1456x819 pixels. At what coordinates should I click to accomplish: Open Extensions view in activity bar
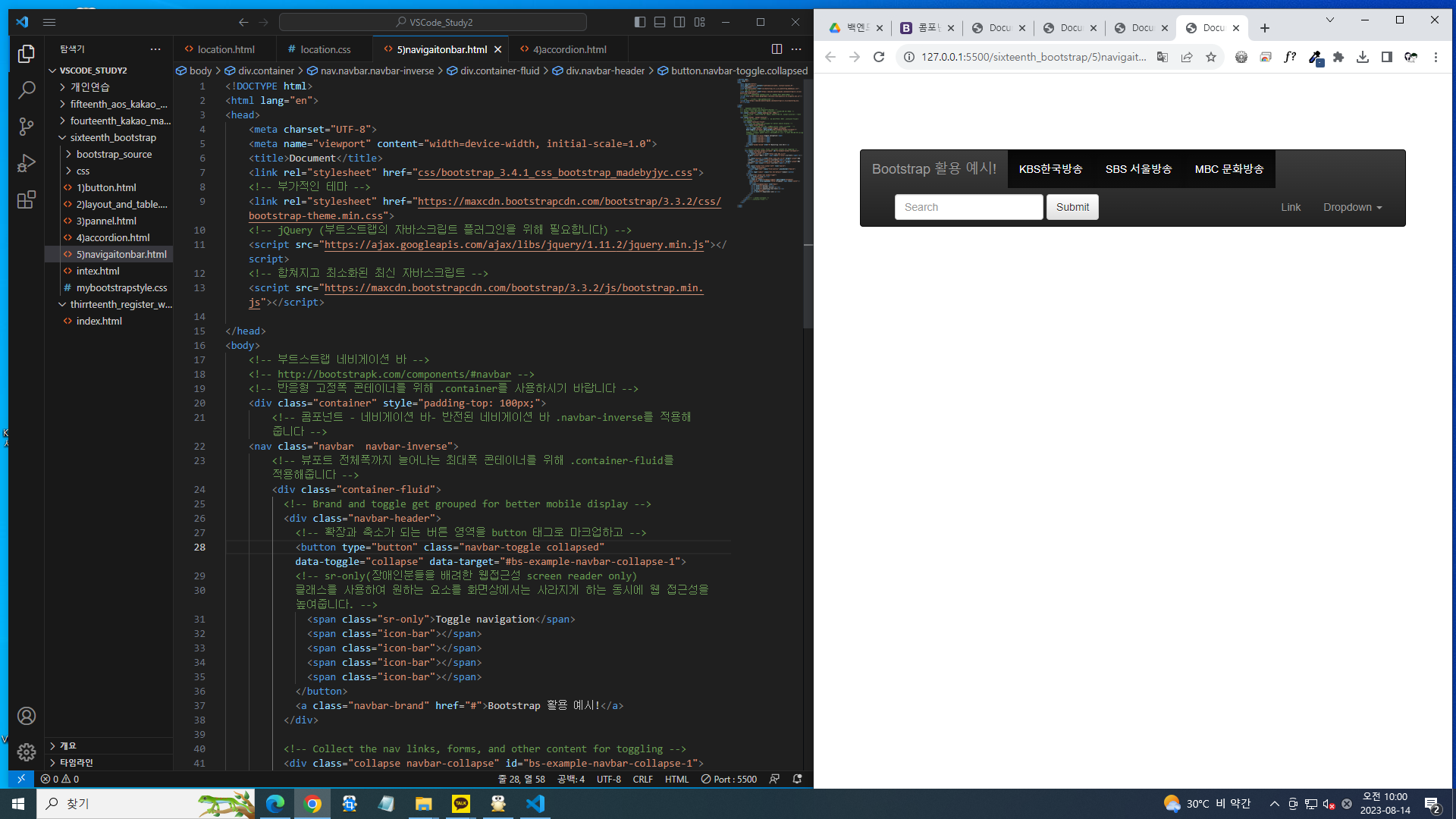27,199
